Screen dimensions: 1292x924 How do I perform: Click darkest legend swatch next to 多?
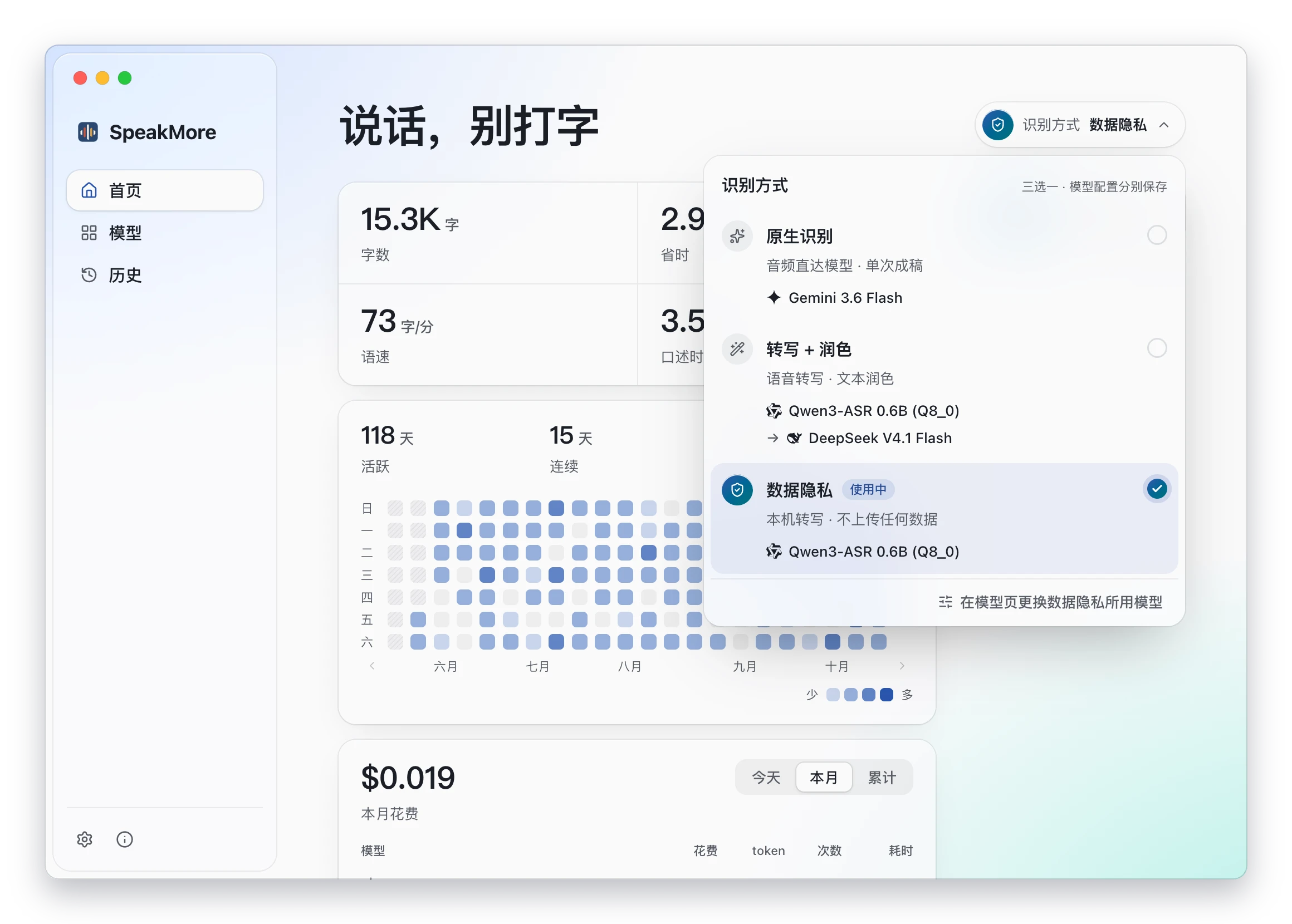[886, 695]
